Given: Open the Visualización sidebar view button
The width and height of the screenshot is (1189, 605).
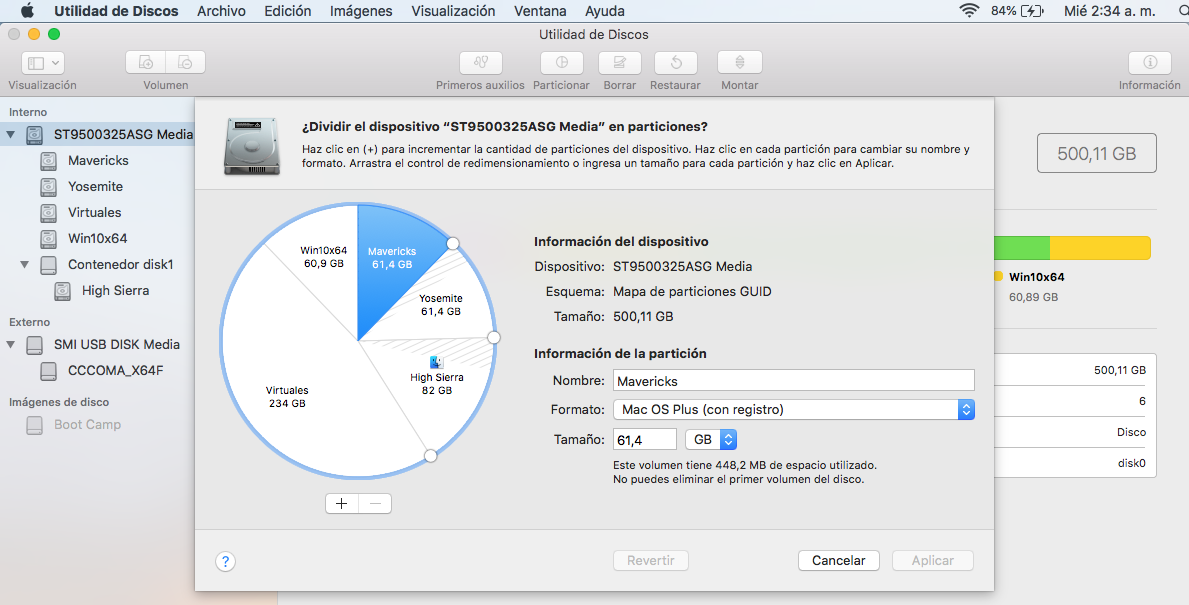Looking at the screenshot, I should click(42, 63).
